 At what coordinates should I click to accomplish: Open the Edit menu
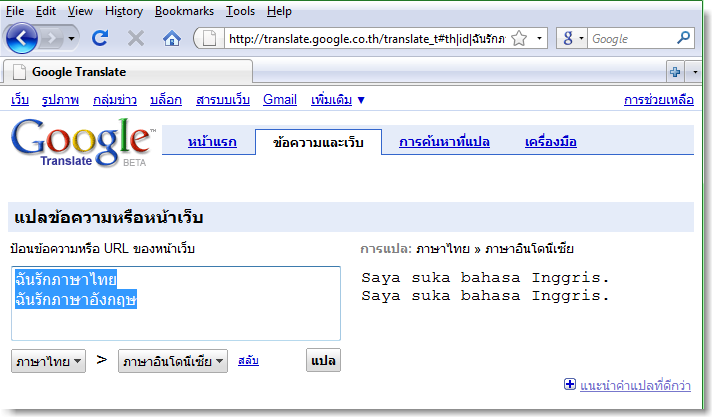(x=45, y=11)
